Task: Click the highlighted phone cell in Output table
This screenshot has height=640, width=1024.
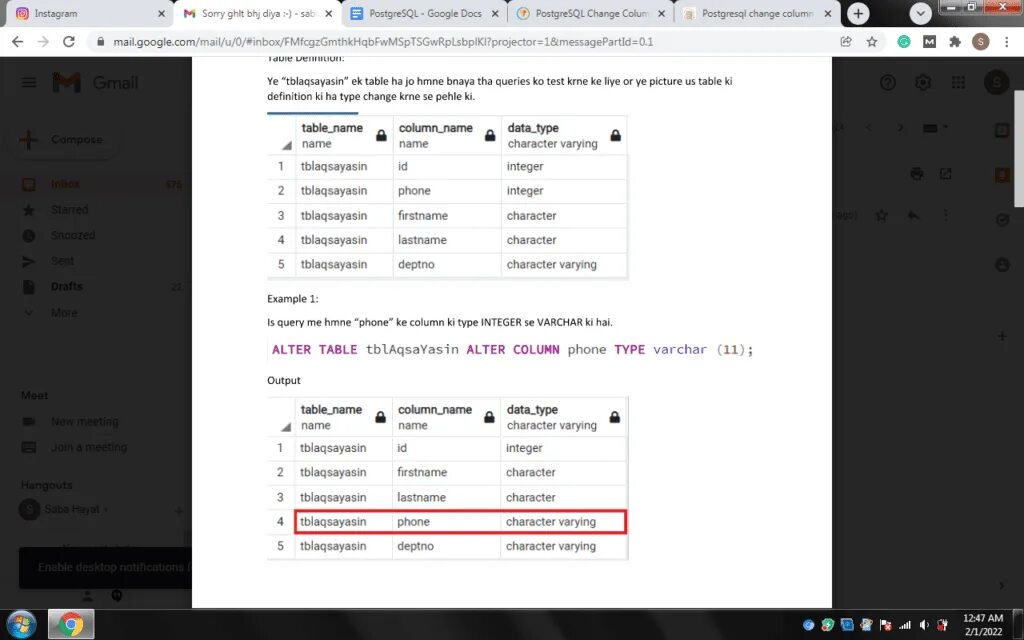Action: point(446,522)
